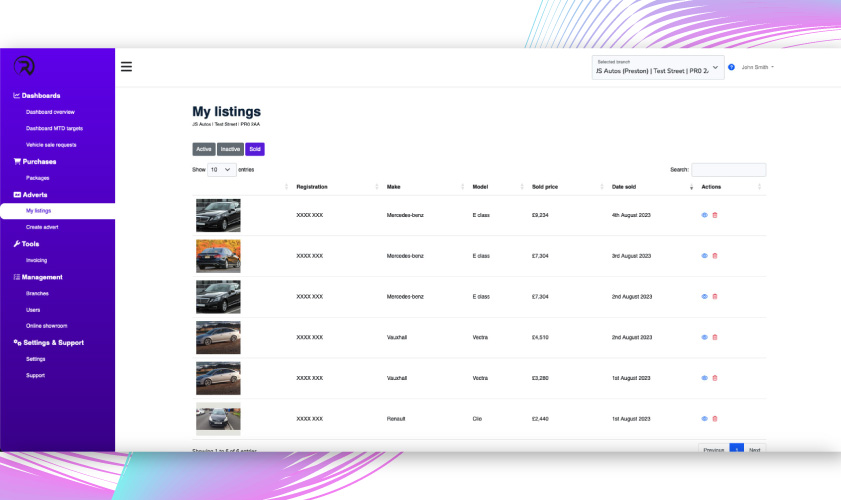Open Create advert in the sidebar

click(42, 227)
